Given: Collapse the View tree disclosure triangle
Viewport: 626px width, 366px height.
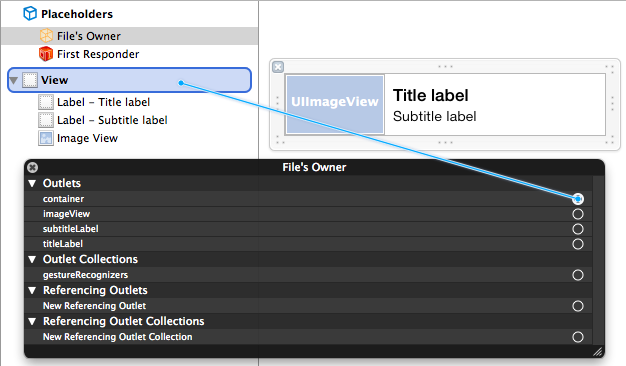Looking at the screenshot, I should click(x=14, y=81).
